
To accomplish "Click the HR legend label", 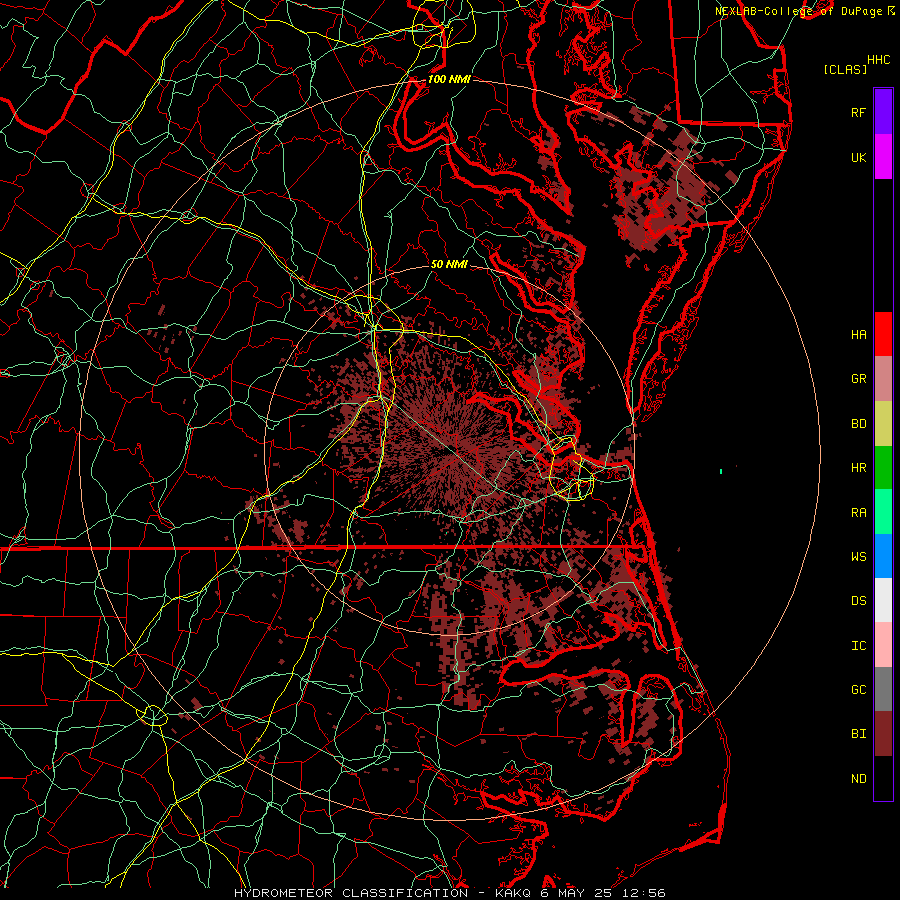I will coord(859,468).
